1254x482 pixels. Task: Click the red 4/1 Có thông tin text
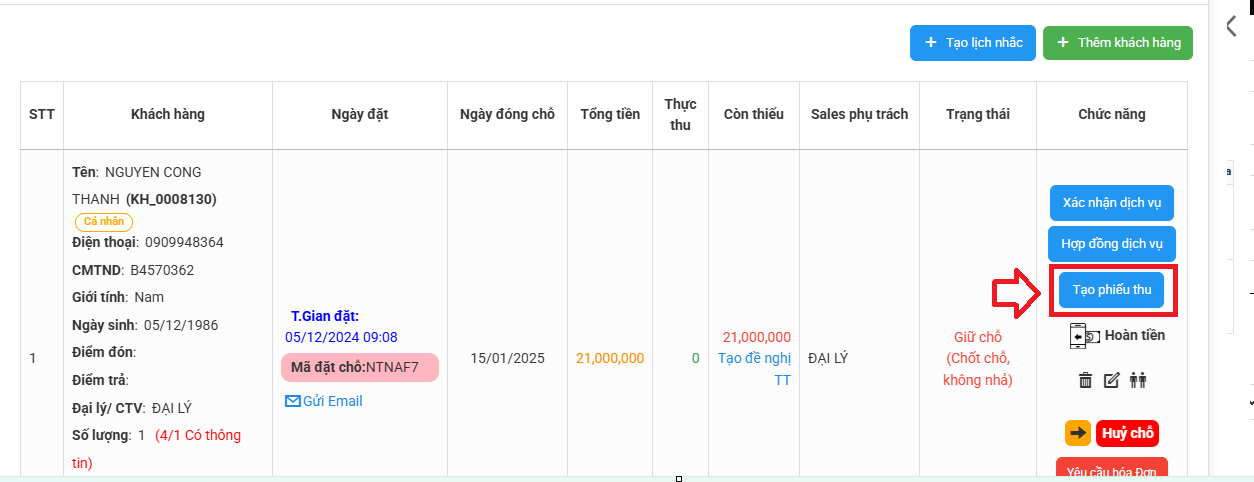155,449
